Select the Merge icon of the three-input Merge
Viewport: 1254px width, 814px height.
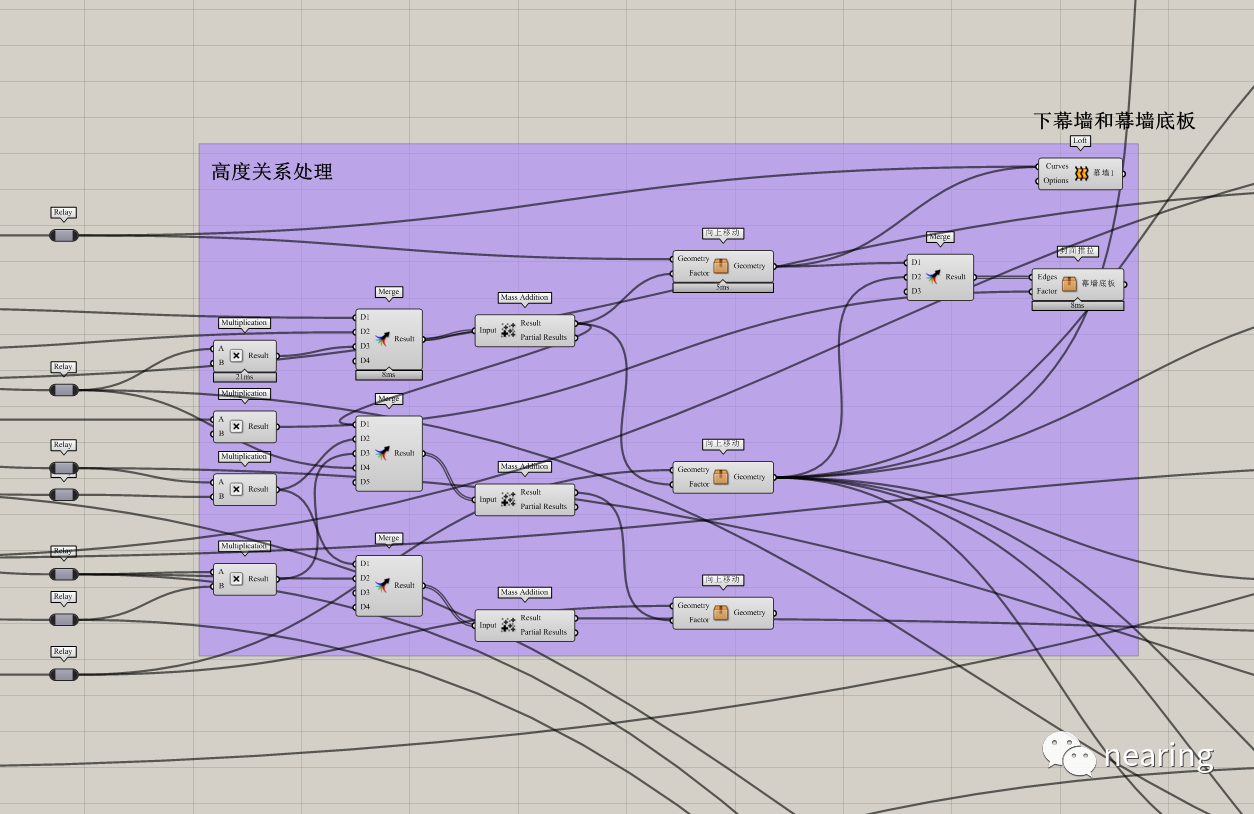(933, 277)
